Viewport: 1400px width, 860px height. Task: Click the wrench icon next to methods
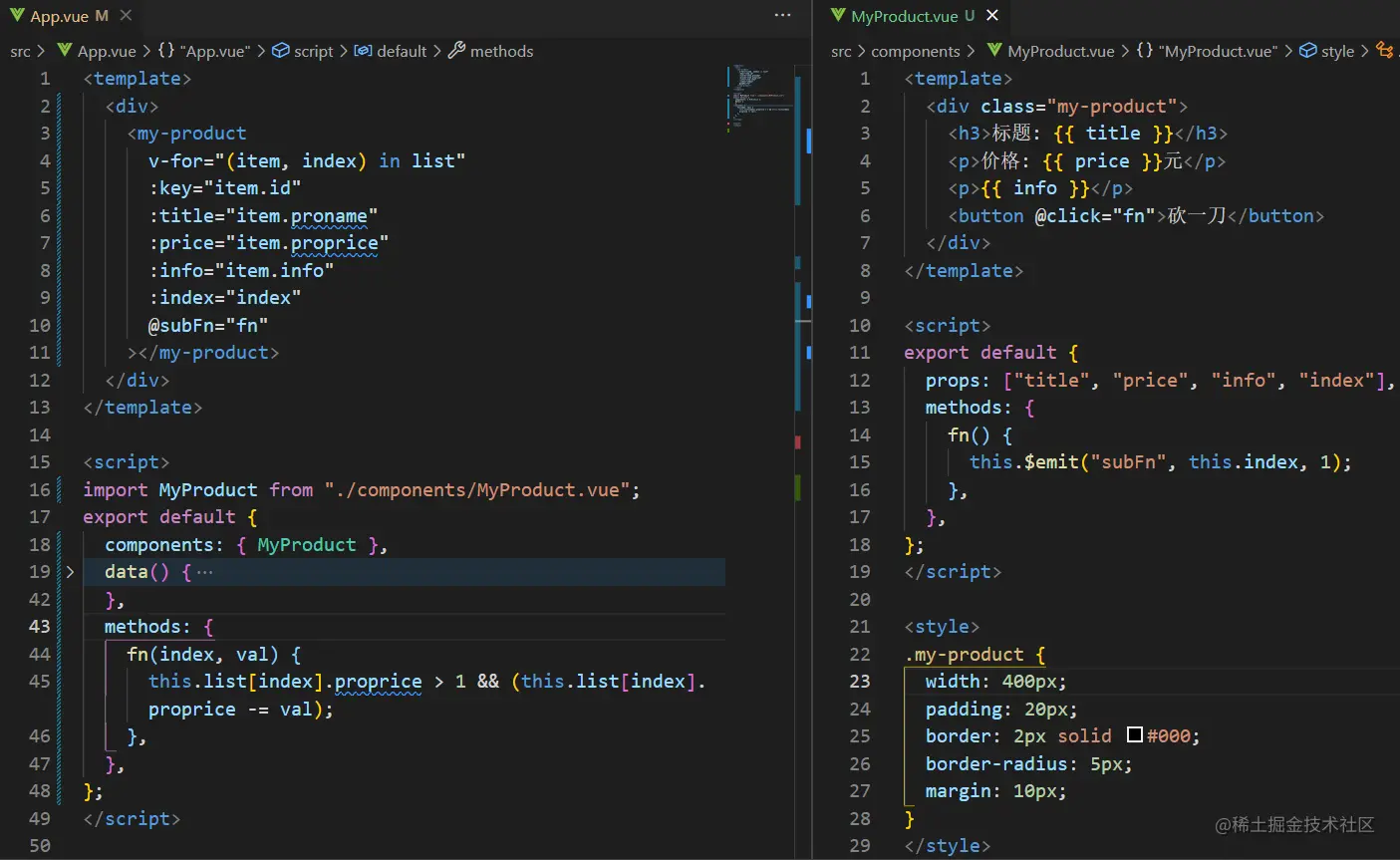[456, 51]
